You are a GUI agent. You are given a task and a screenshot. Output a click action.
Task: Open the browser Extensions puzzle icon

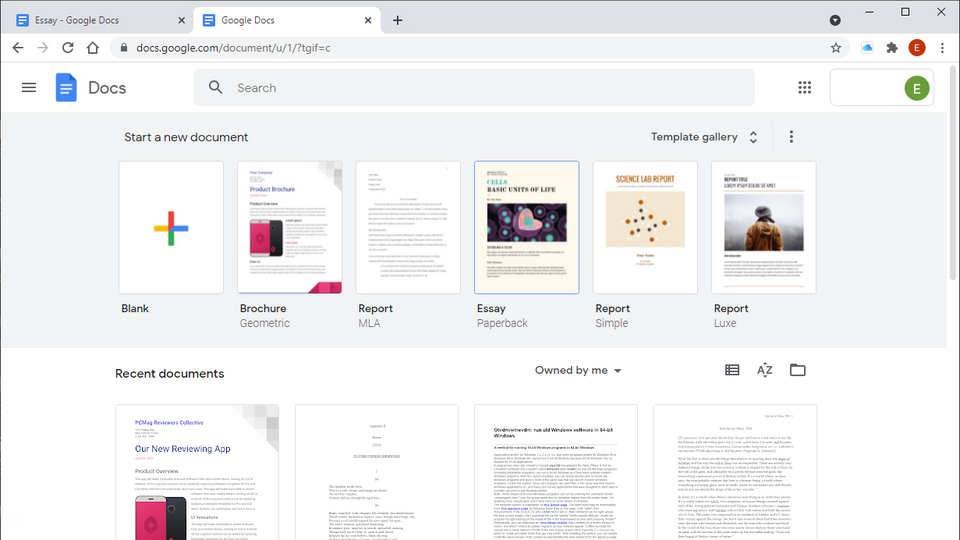(892, 47)
